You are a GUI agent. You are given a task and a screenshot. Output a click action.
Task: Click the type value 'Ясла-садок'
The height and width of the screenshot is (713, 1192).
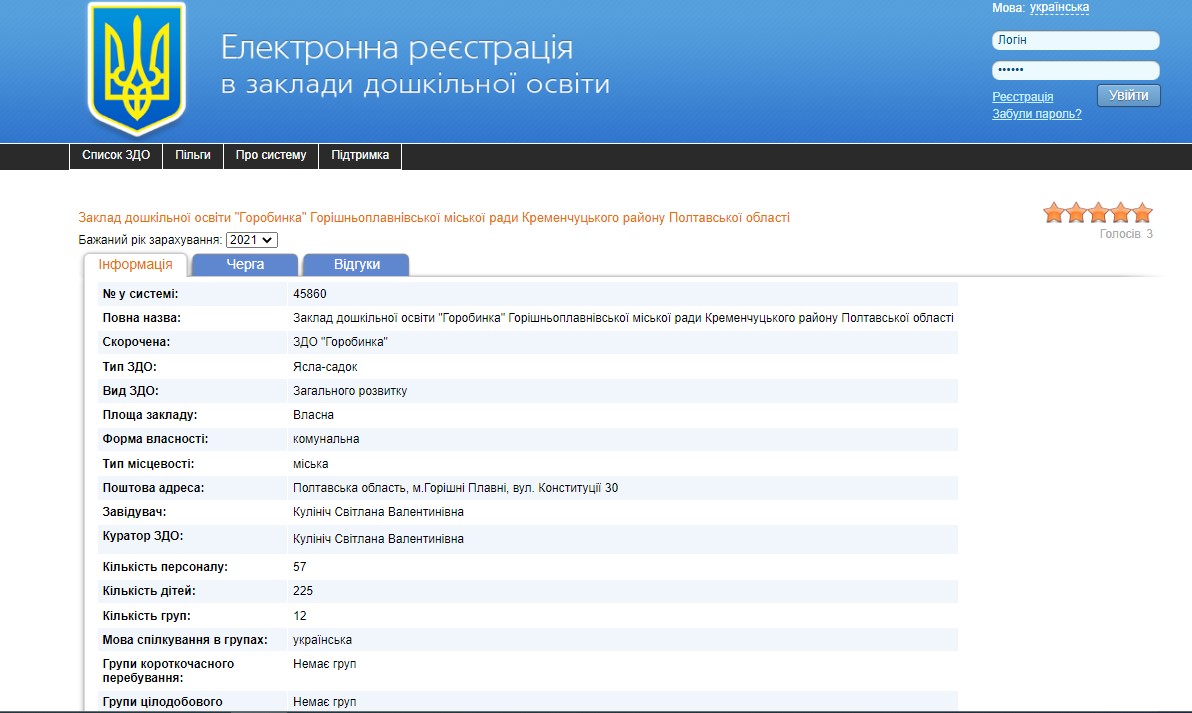pyautogui.click(x=325, y=366)
